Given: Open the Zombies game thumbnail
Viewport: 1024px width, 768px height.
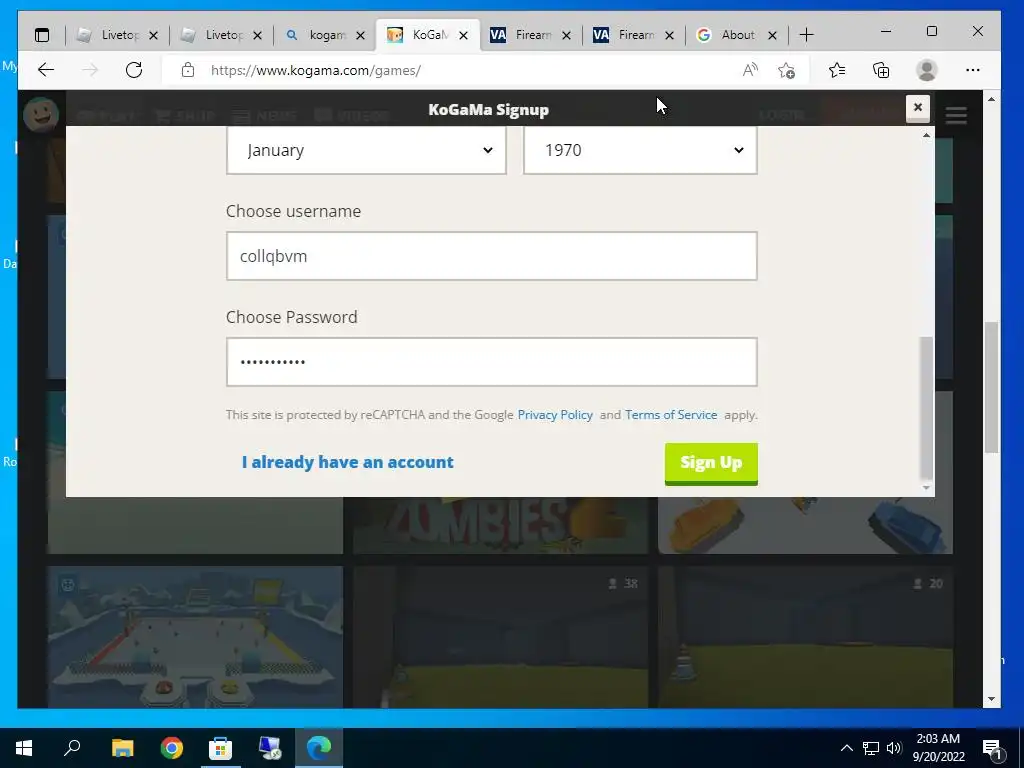Looking at the screenshot, I should point(501,525).
